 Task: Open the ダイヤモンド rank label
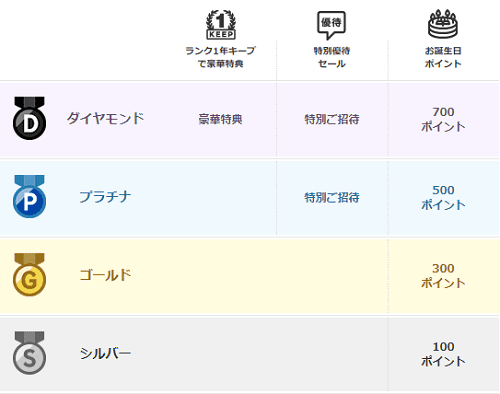[x=105, y=118]
